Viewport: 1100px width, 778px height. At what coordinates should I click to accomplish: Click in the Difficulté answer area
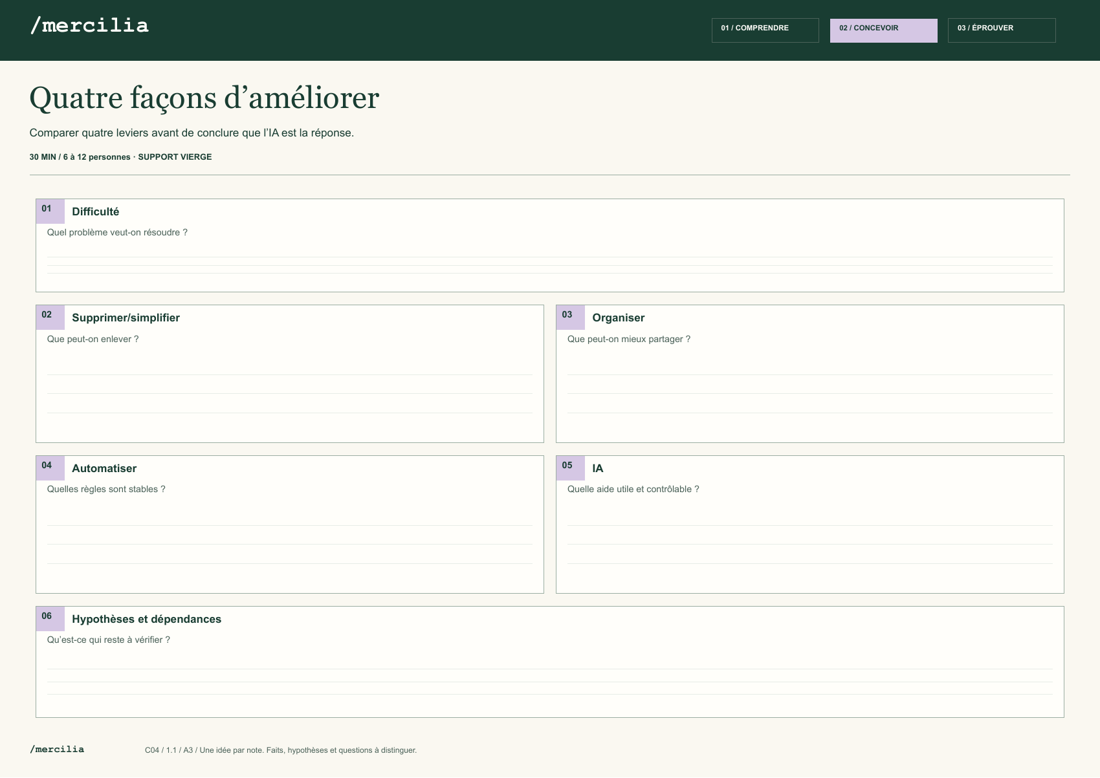pos(549,265)
